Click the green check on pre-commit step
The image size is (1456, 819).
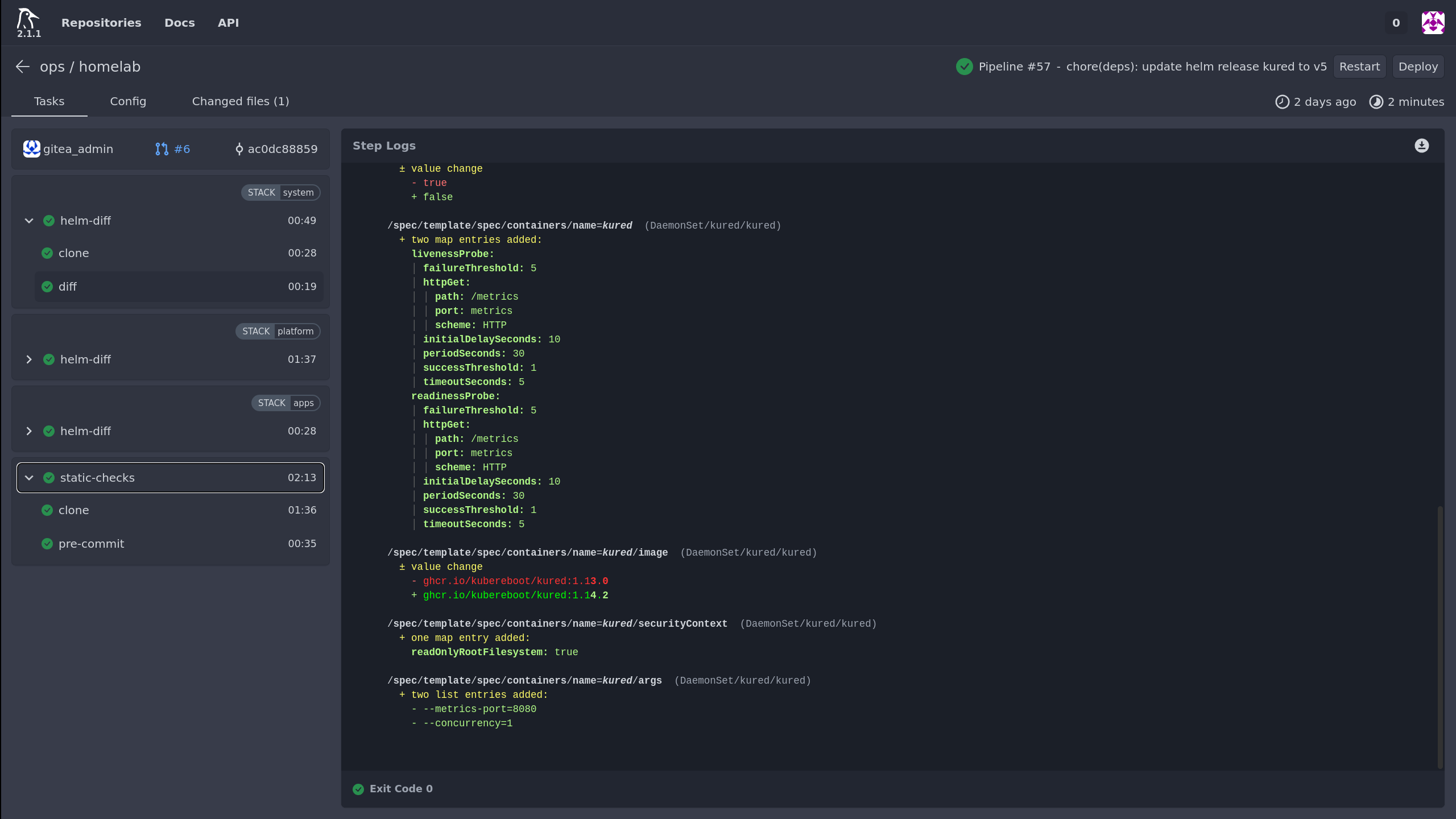(x=47, y=544)
